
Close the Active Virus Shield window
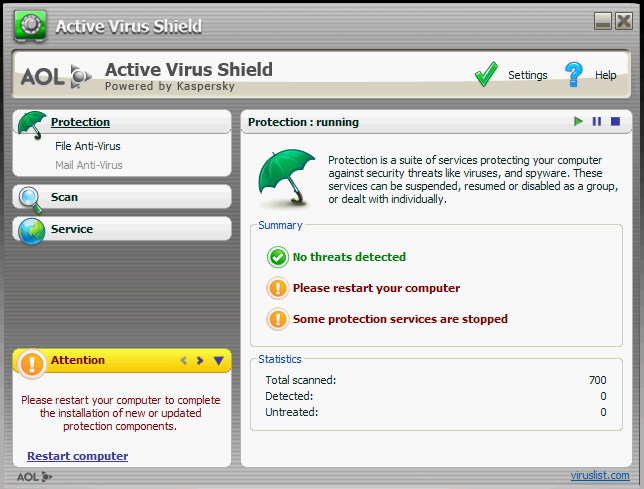pos(623,21)
